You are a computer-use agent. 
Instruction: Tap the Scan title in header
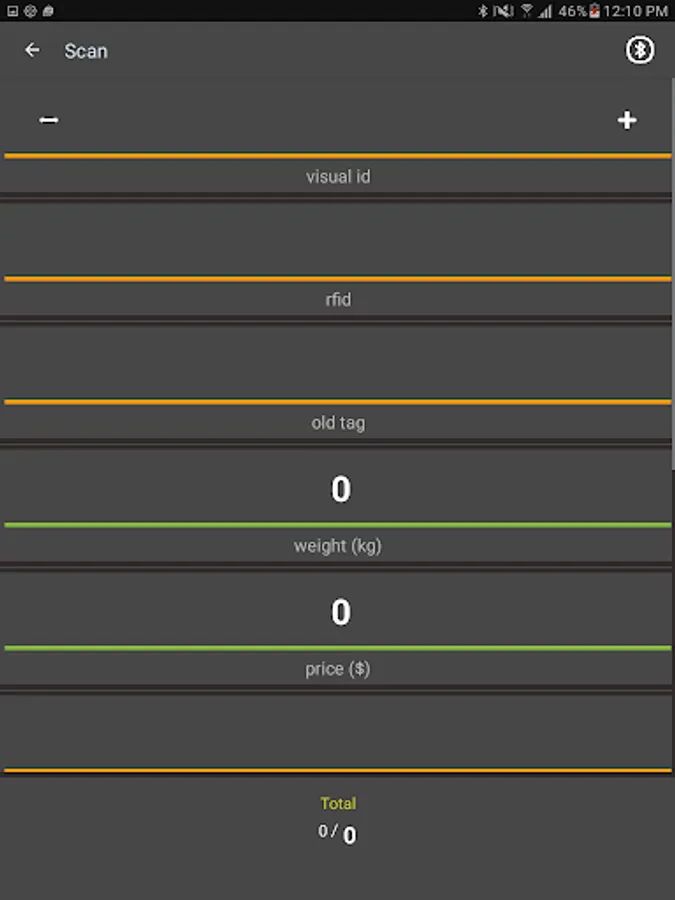click(x=86, y=51)
